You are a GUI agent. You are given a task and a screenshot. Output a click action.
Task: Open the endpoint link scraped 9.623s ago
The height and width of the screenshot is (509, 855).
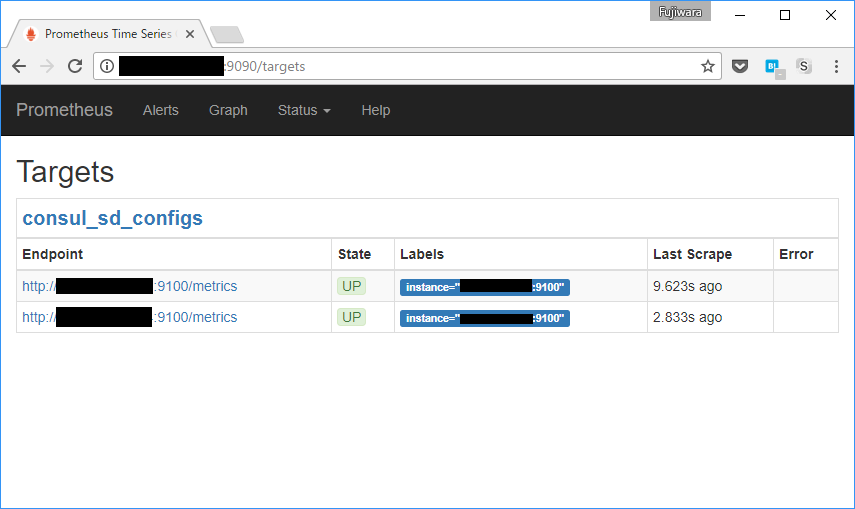coord(130,286)
